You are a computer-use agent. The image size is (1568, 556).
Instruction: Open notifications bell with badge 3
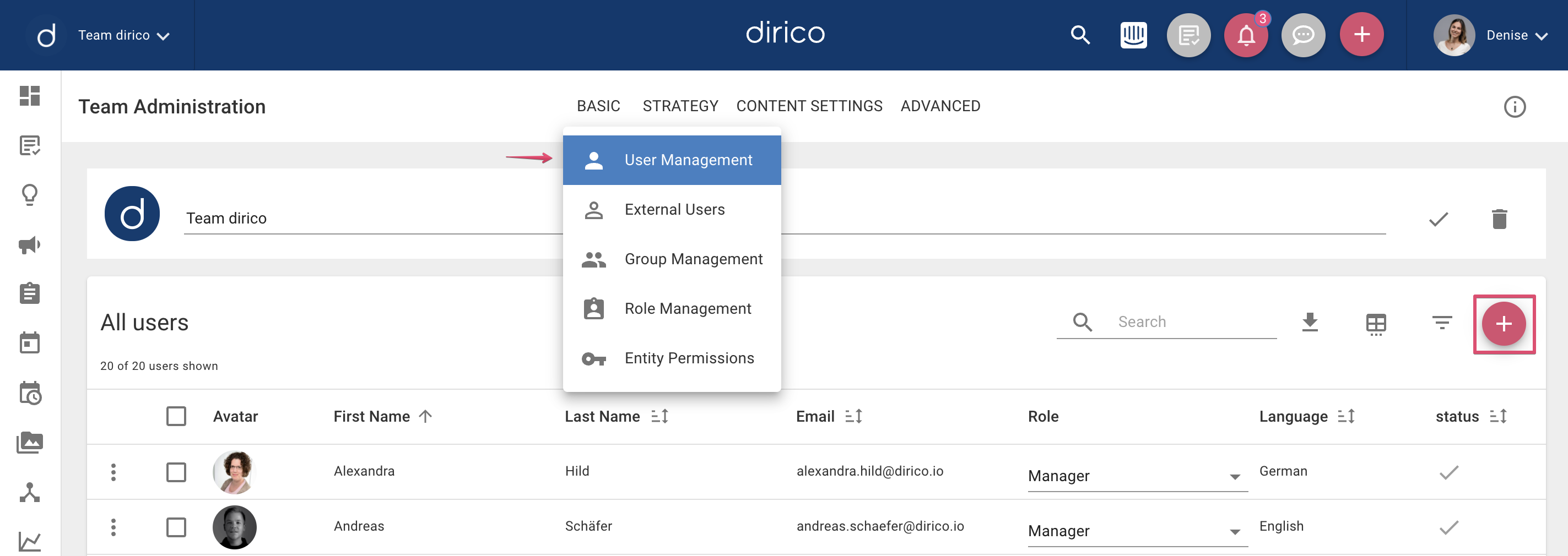coord(1246,35)
